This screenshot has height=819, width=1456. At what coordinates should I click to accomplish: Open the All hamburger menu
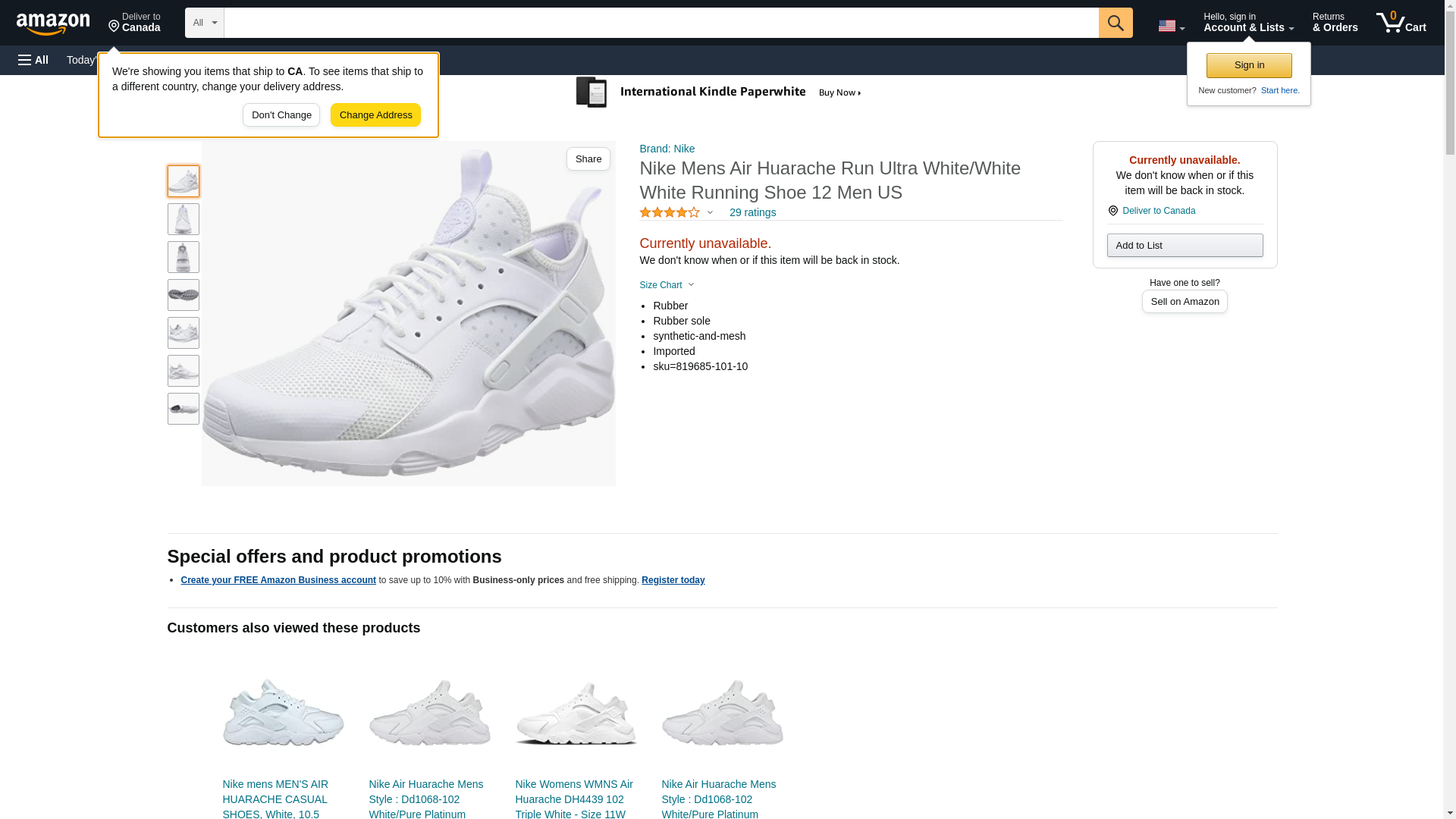pyautogui.click(x=33, y=60)
